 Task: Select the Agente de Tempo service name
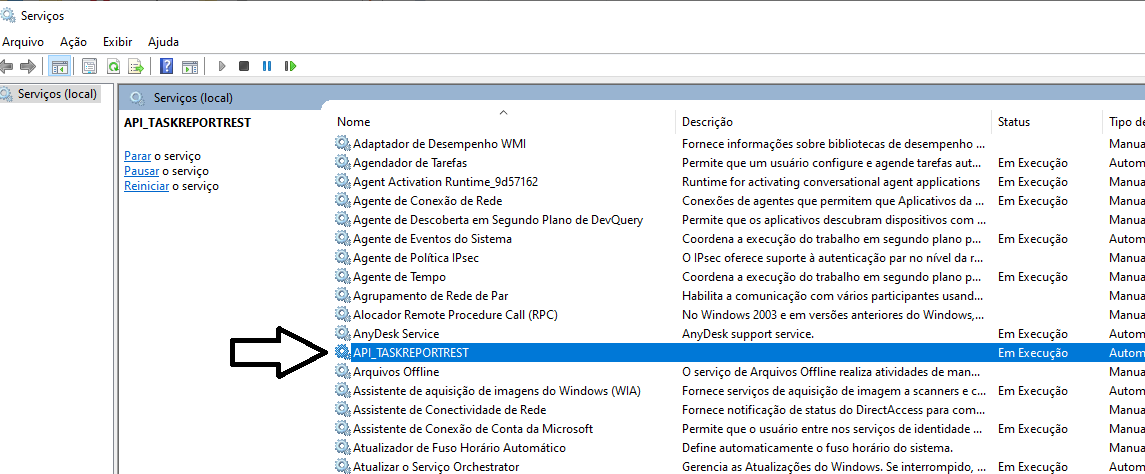399,277
